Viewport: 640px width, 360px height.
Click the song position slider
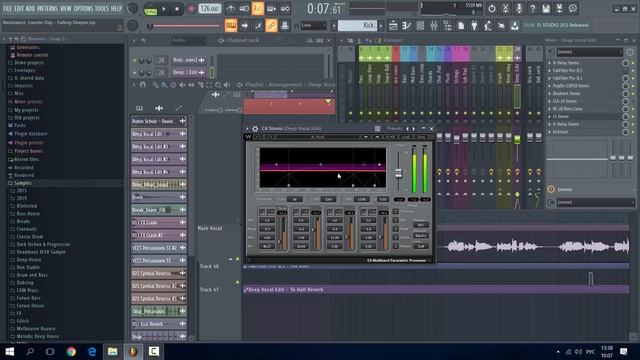184,26
